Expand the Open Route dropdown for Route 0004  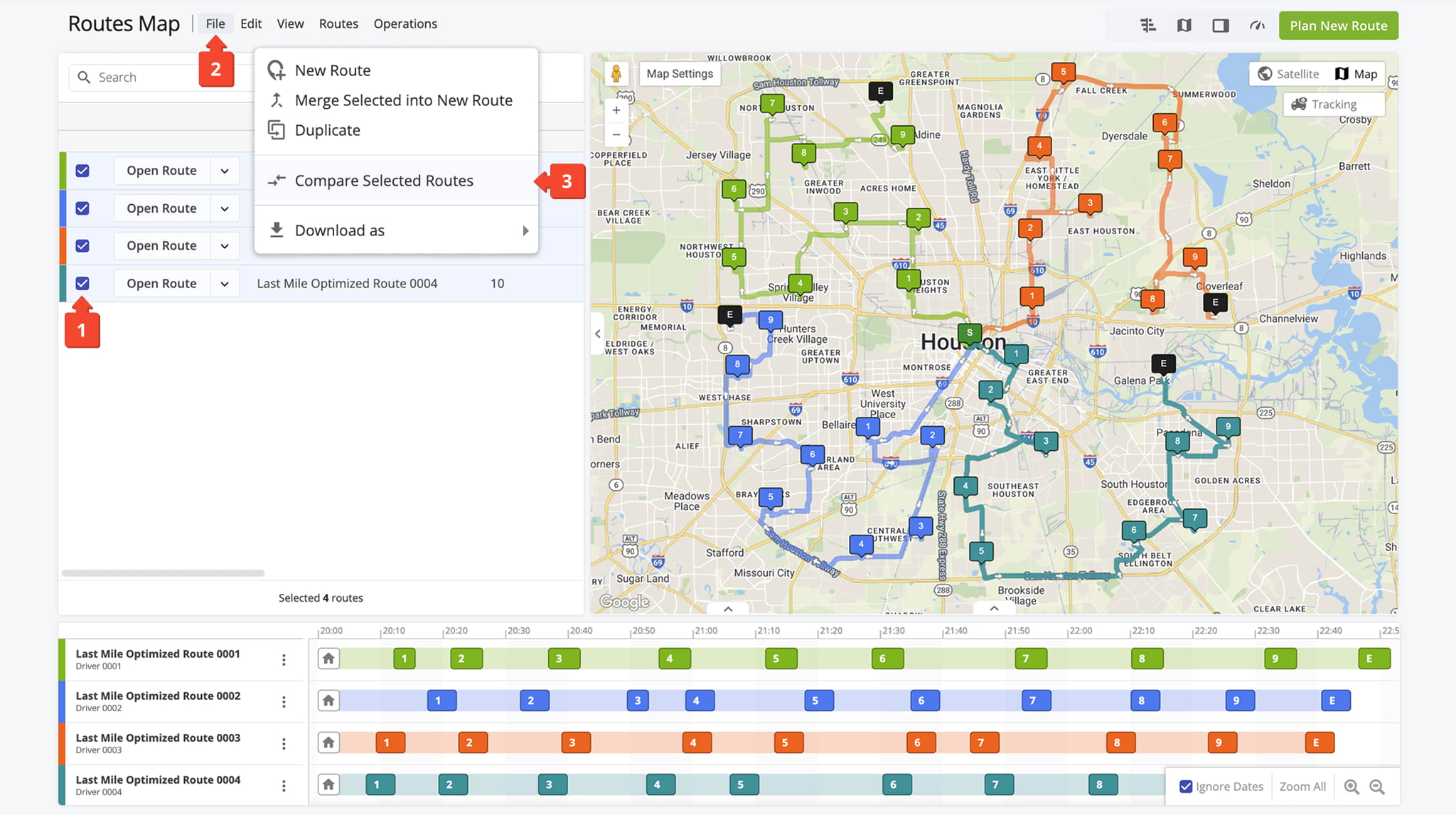(225, 283)
